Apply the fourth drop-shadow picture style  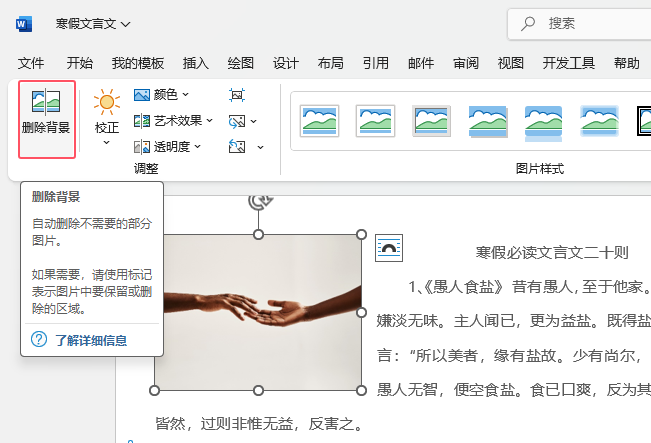coord(488,121)
